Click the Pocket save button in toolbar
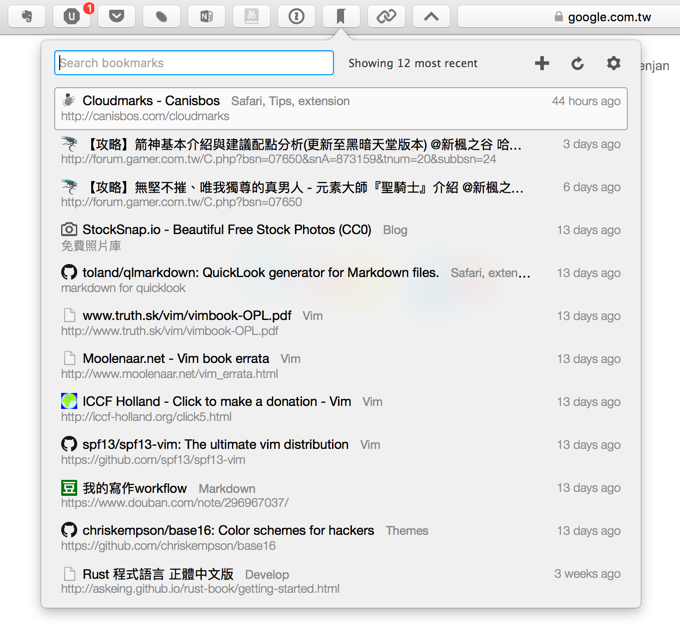680x630 pixels. [117, 16]
